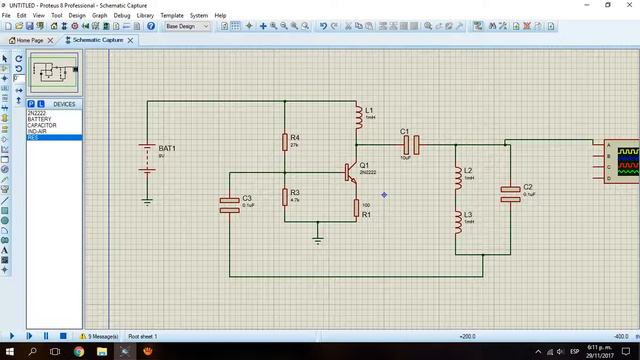Open the Debug menu
The height and width of the screenshot is (360, 640).
[x=122, y=16]
